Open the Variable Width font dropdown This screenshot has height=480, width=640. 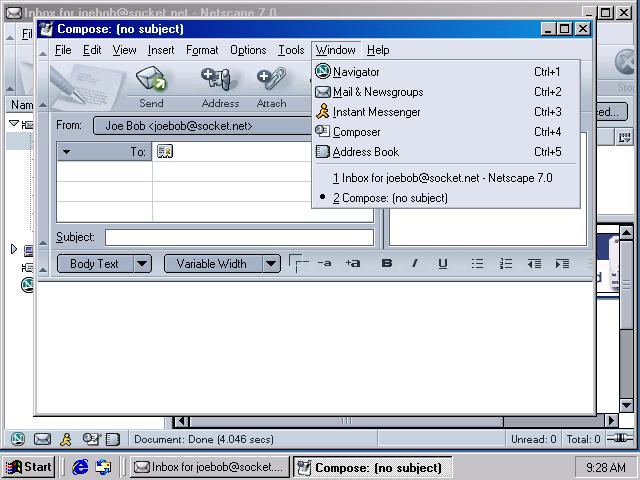pyautogui.click(x=271, y=264)
